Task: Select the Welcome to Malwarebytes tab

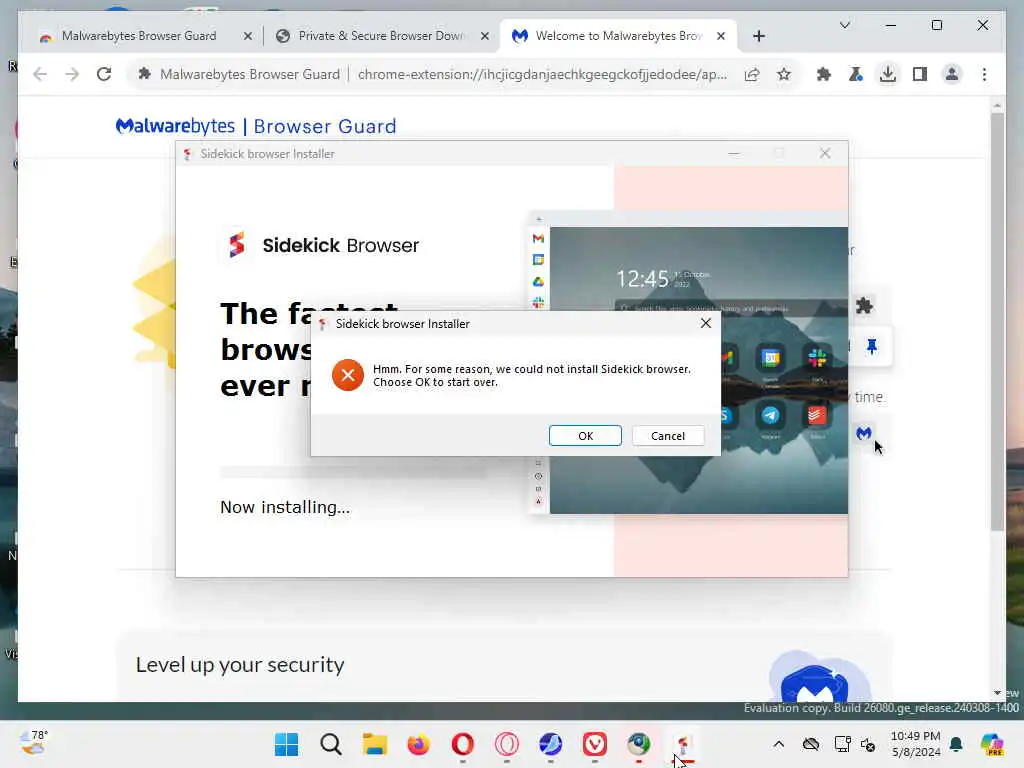Action: [x=618, y=36]
